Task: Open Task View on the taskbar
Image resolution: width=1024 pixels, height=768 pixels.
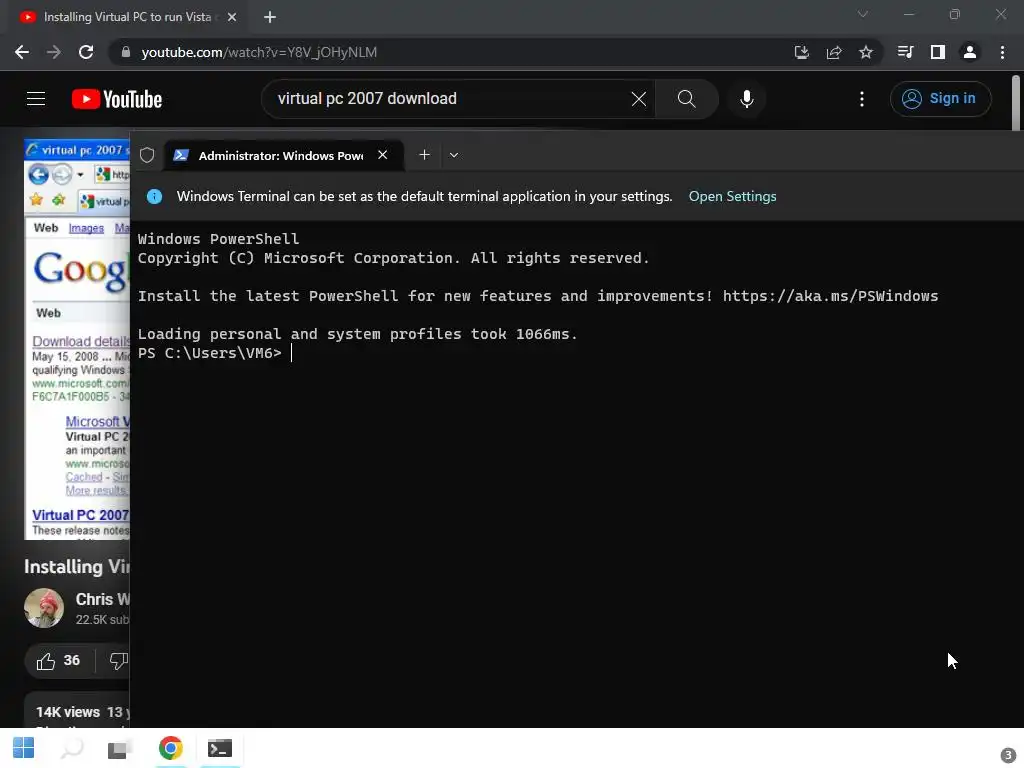Action: [x=120, y=748]
